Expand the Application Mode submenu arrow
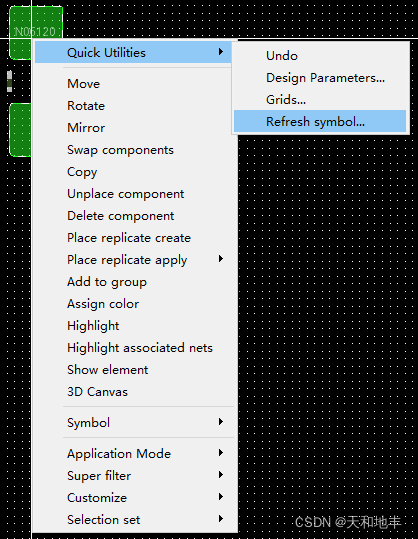 221,453
